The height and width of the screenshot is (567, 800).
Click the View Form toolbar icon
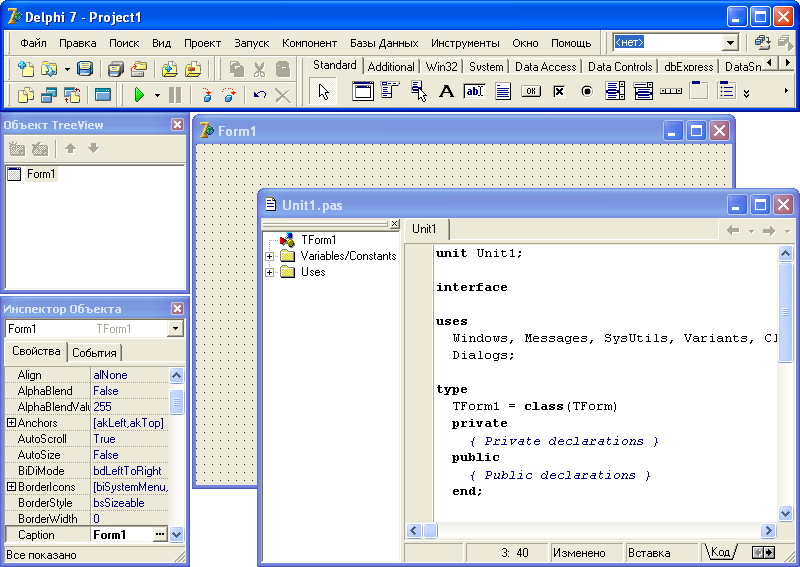click(x=49, y=94)
